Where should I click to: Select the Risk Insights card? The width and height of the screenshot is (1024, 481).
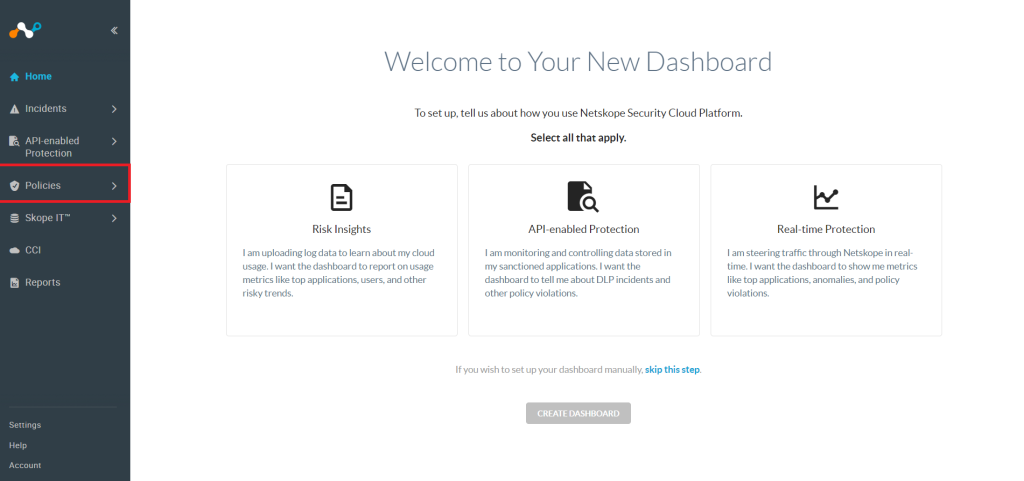[342, 250]
